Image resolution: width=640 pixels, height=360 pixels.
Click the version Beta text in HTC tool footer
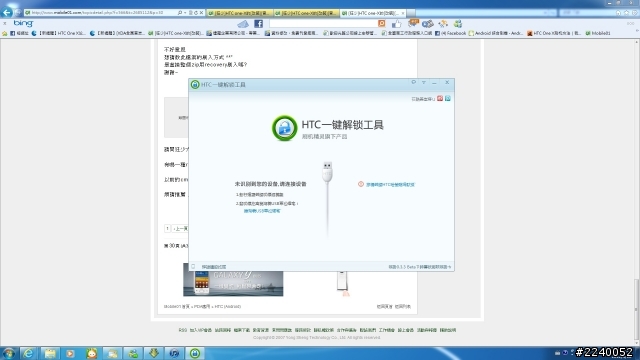tap(420, 267)
